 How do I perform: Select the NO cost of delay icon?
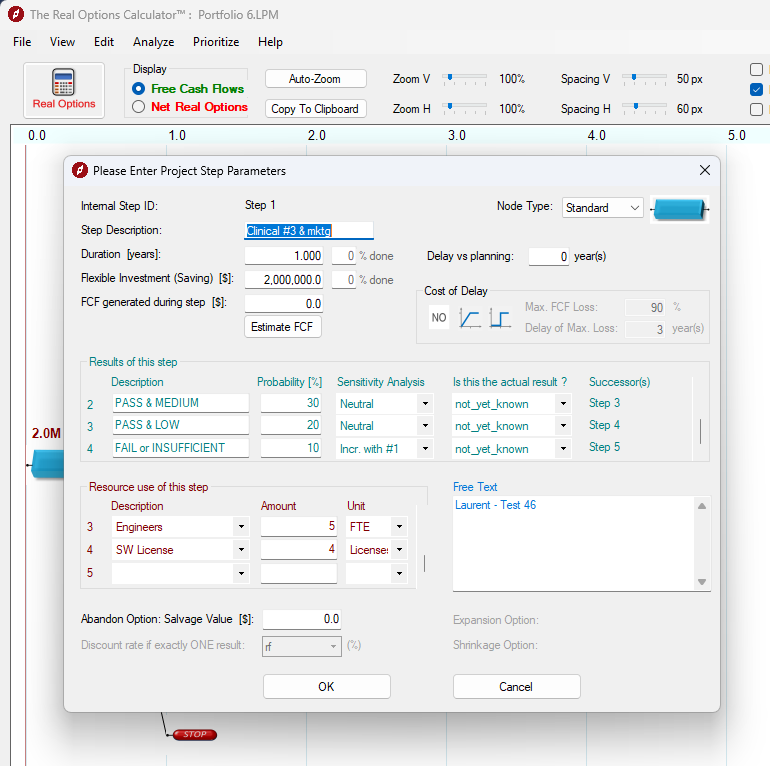439,318
